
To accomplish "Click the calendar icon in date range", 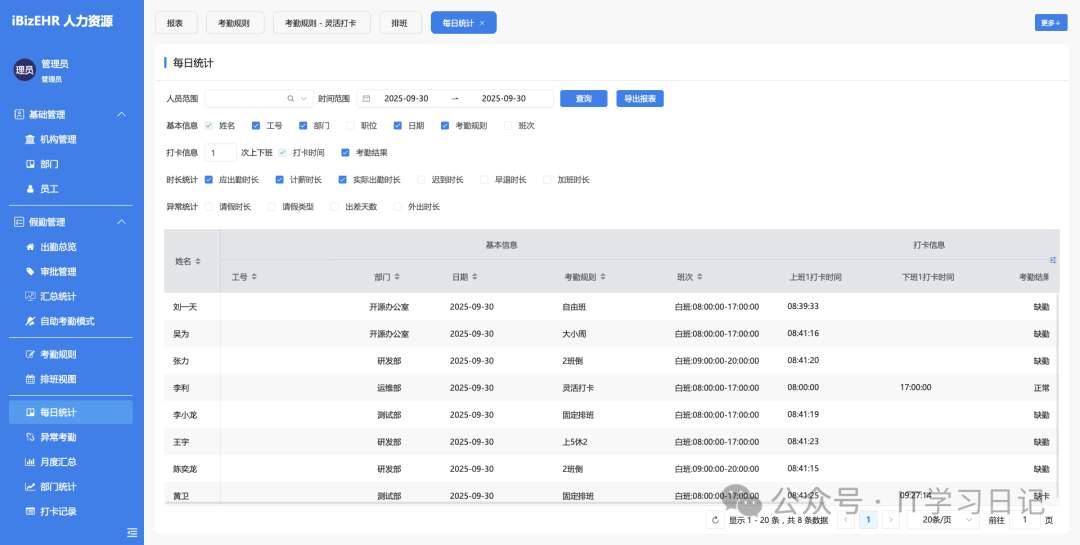I will point(366,99).
